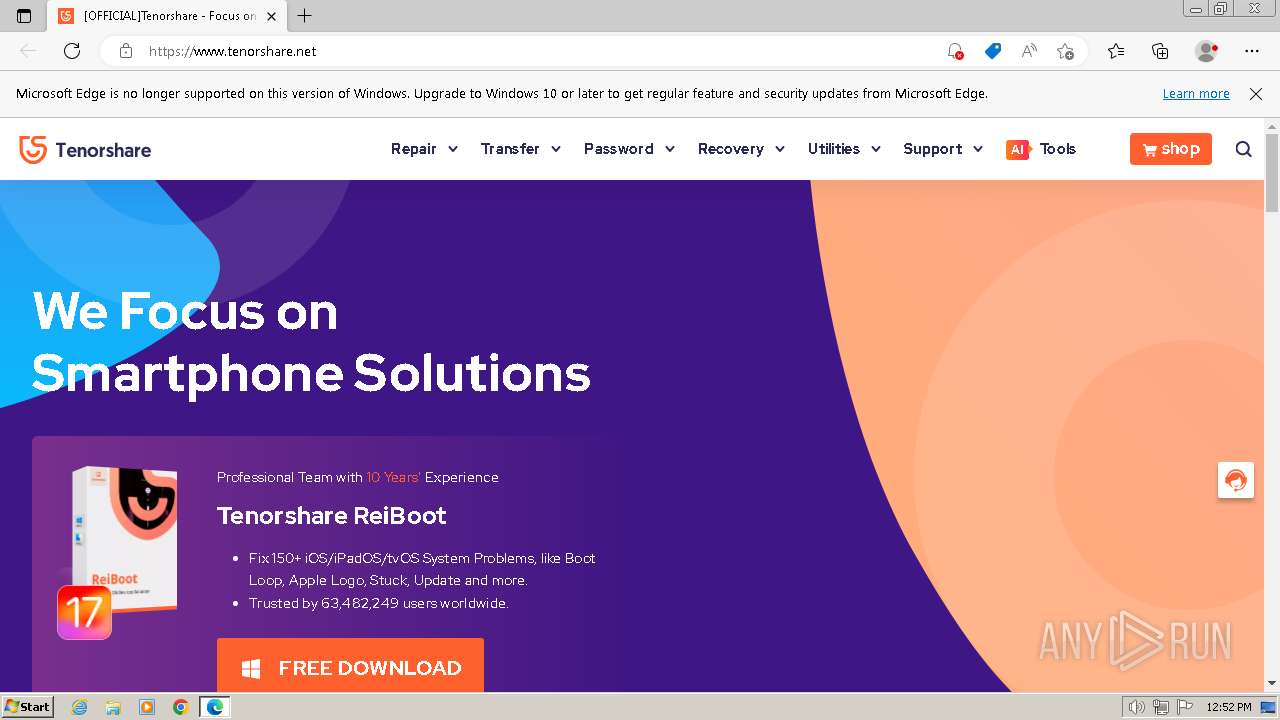Click '10 Years' highlighted text
This screenshot has height=720, width=1280.
(394, 477)
